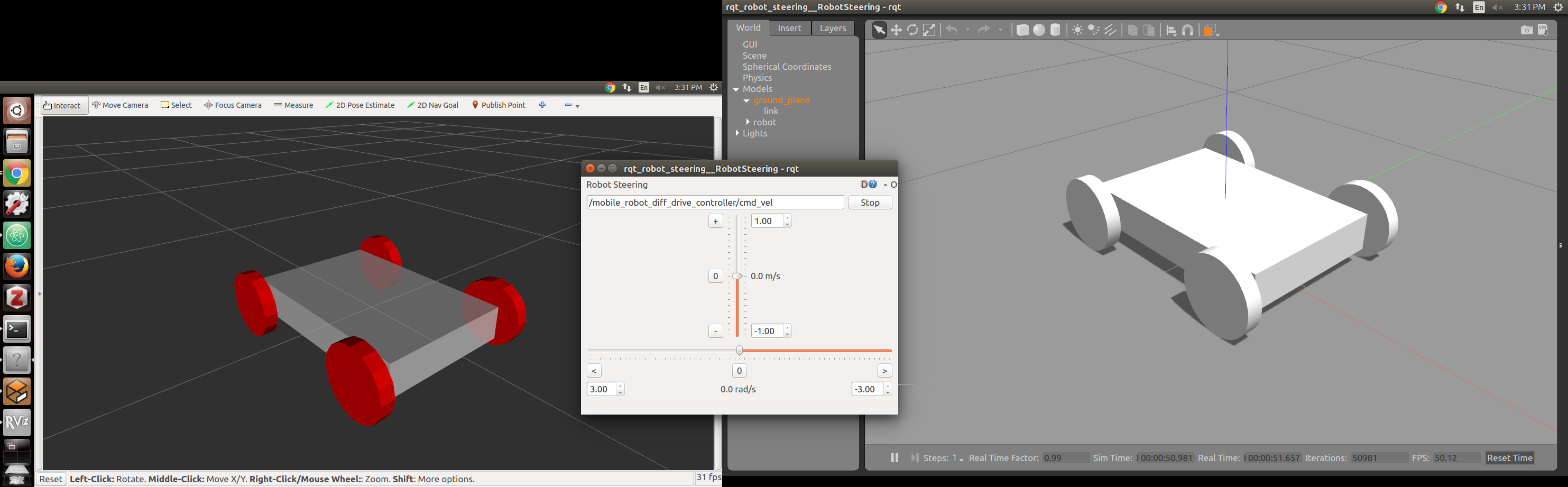Click the min linear speed -1.00 spinbox

tap(771, 331)
